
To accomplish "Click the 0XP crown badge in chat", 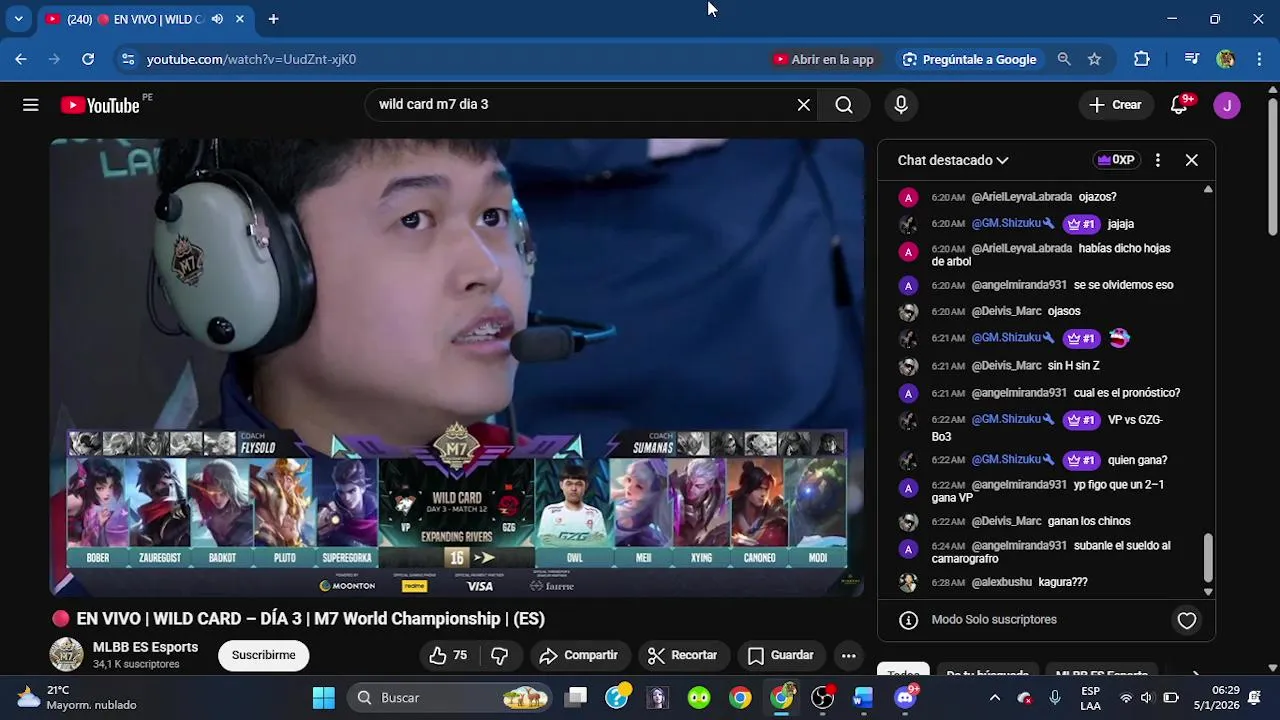I will pos(1116,160).
